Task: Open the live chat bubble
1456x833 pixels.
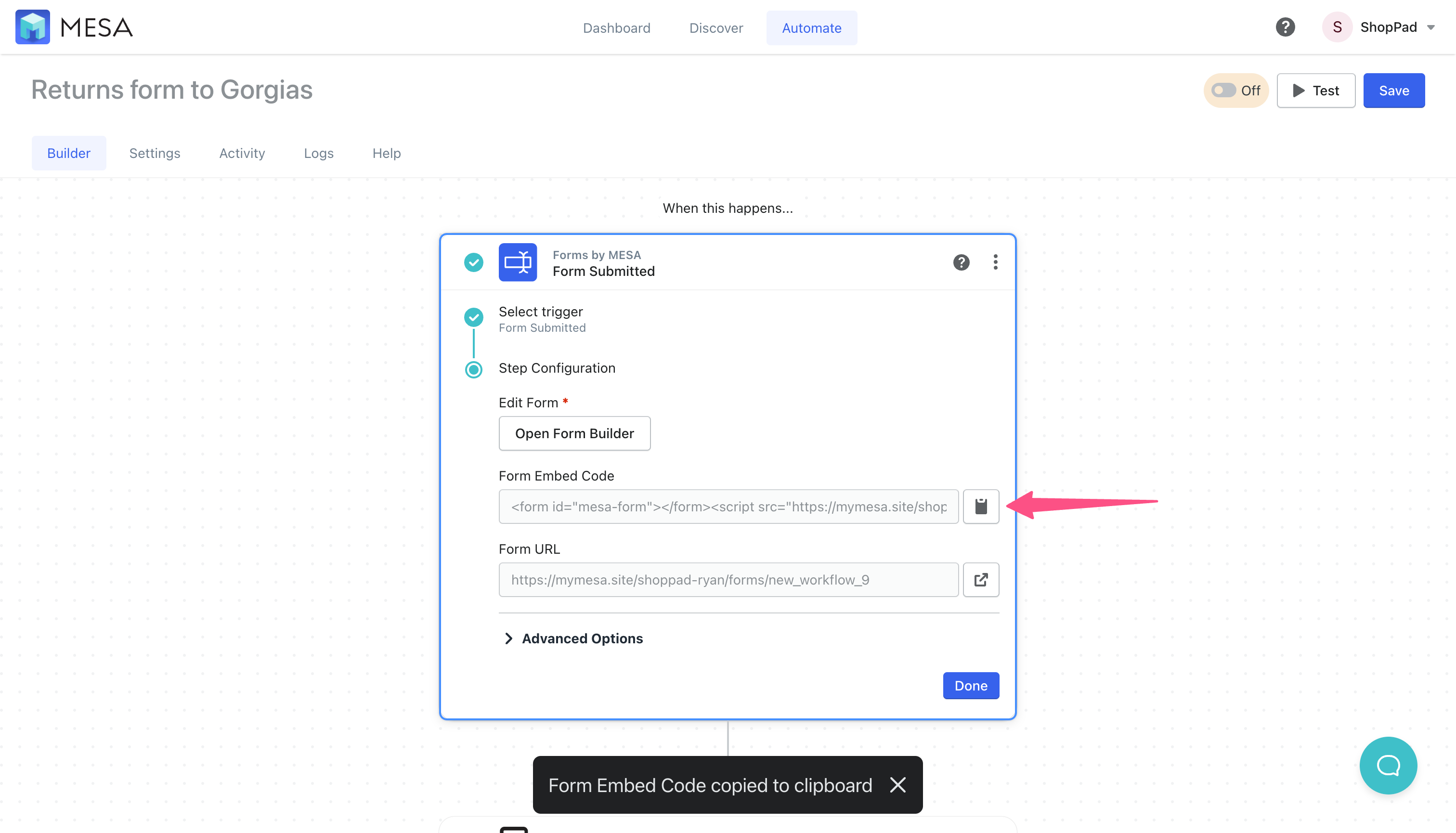Action: pos(1388,765)
